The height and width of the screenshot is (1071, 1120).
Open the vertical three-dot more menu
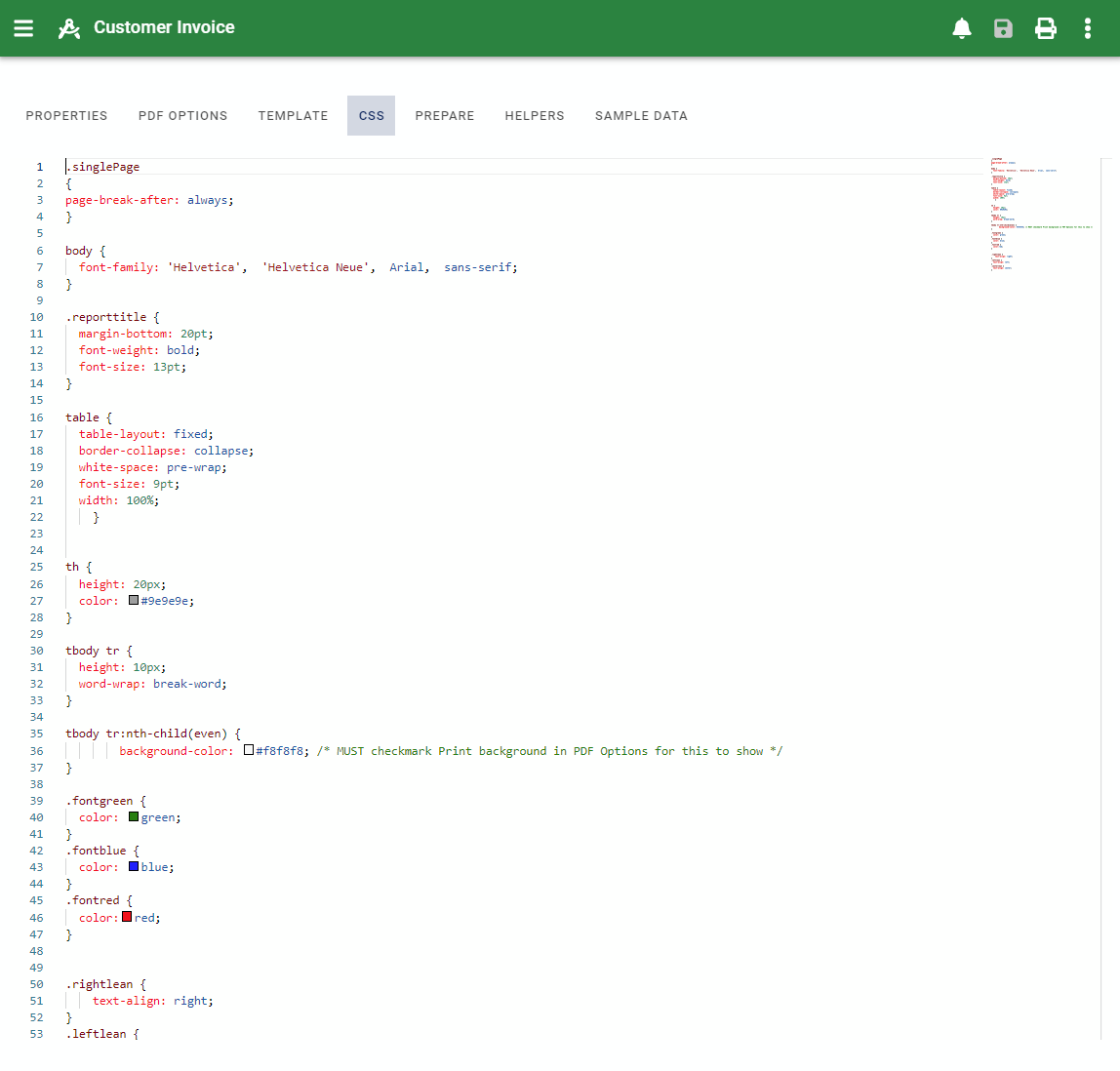1088,28
